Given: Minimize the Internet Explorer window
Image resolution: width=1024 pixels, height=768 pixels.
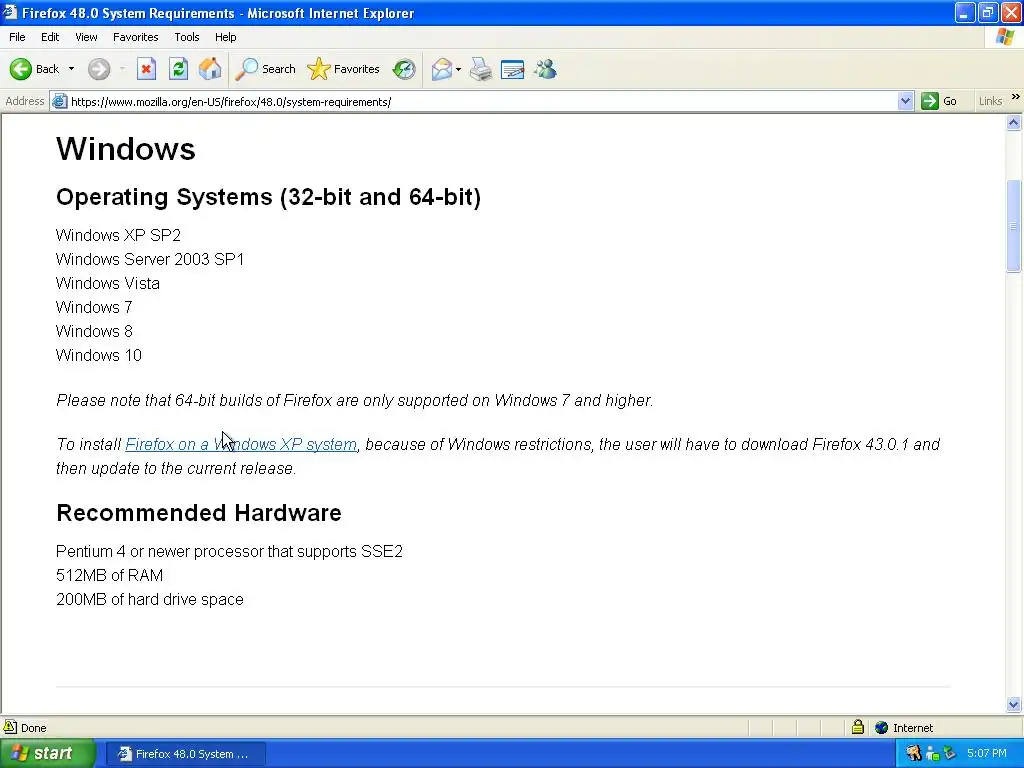Looking at the screenshot, I should (965, 12).
